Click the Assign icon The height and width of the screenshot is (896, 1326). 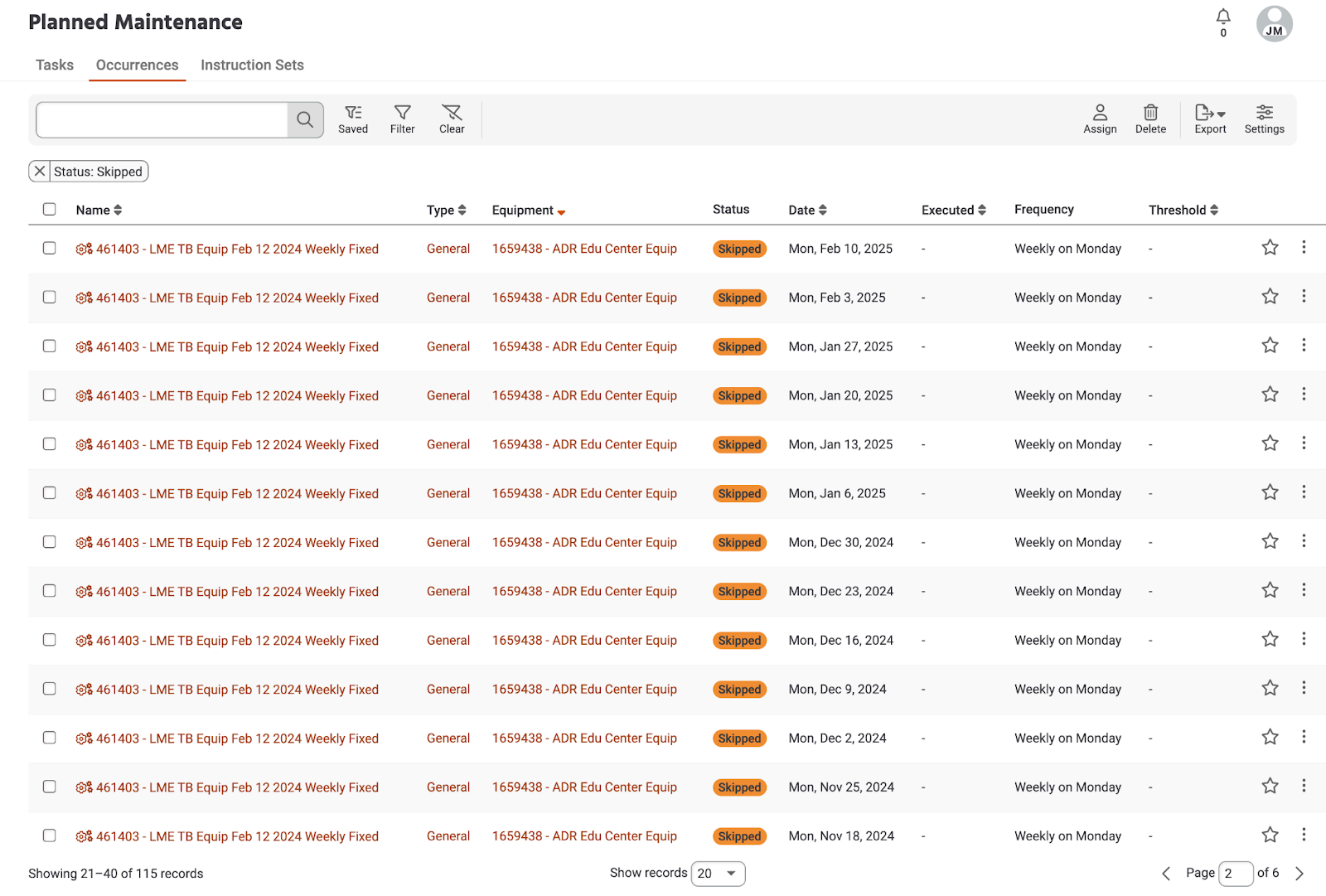tap(1100, 119)
